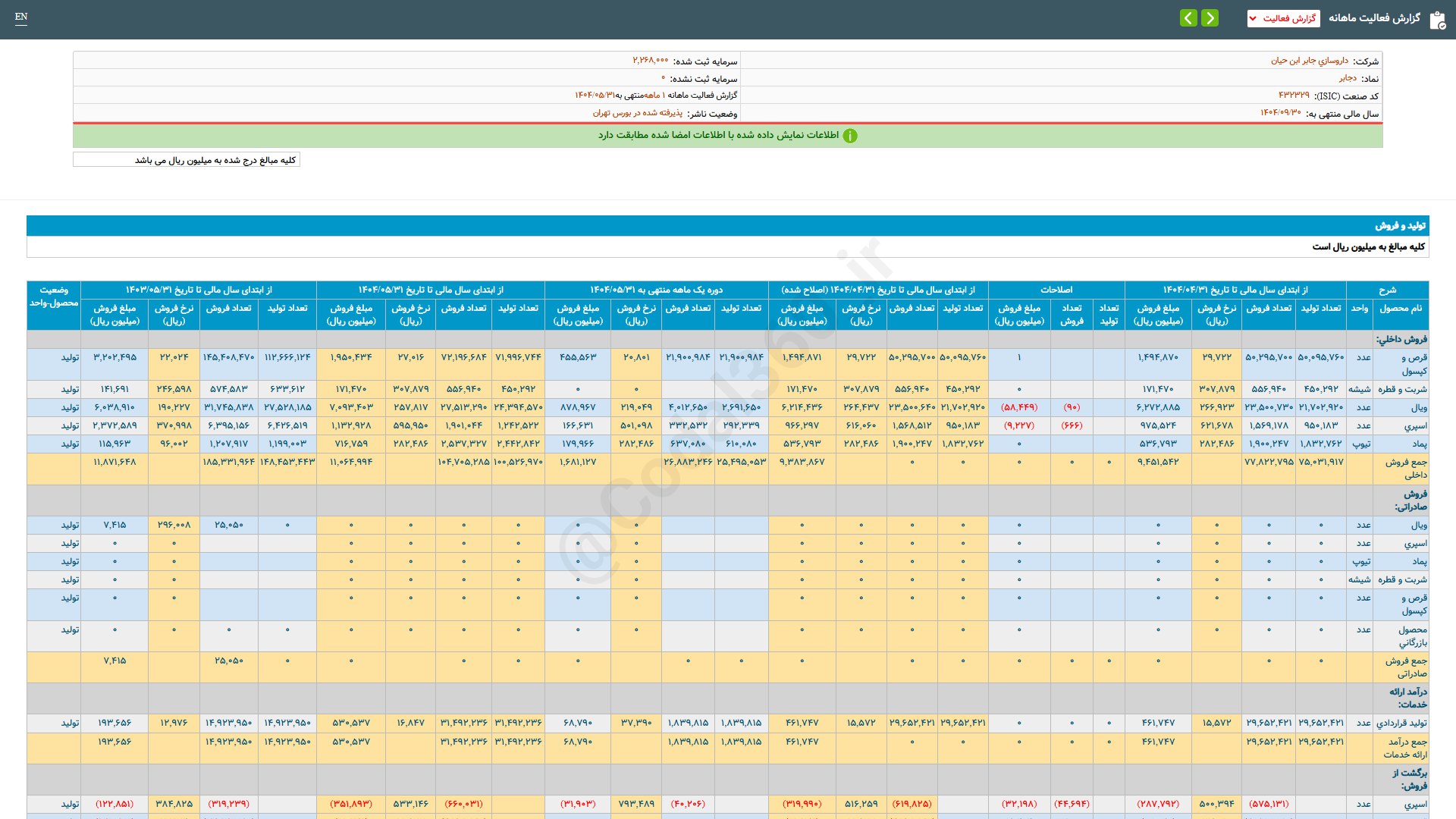The width and height of the screenshot is (1456, 819).
Task: Click the green left arrow navigation button
Action: click(1188, 17)
